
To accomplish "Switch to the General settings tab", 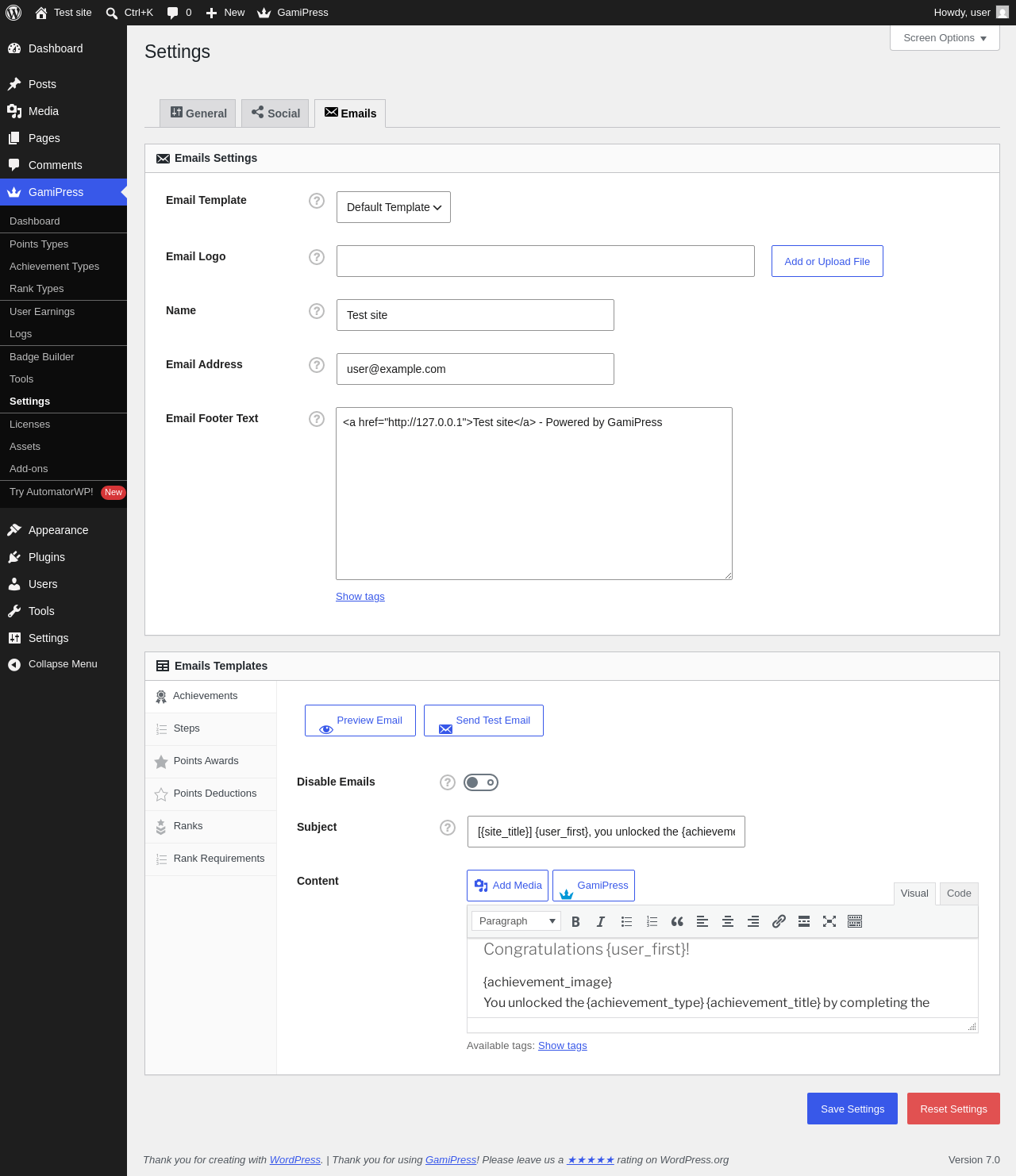I will pyautogui.click(x=198, y=113).
